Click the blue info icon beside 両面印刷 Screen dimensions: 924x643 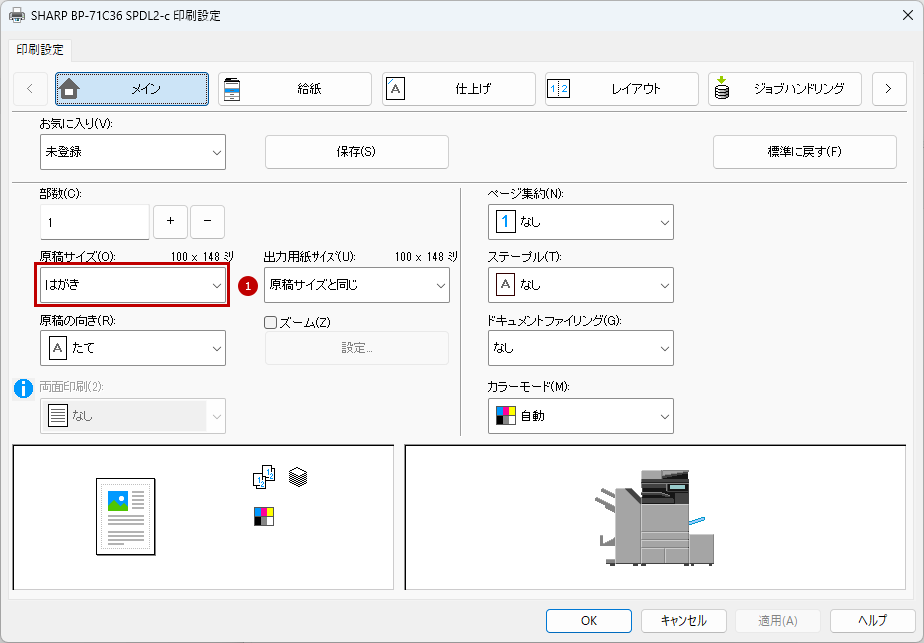point(24,388)
